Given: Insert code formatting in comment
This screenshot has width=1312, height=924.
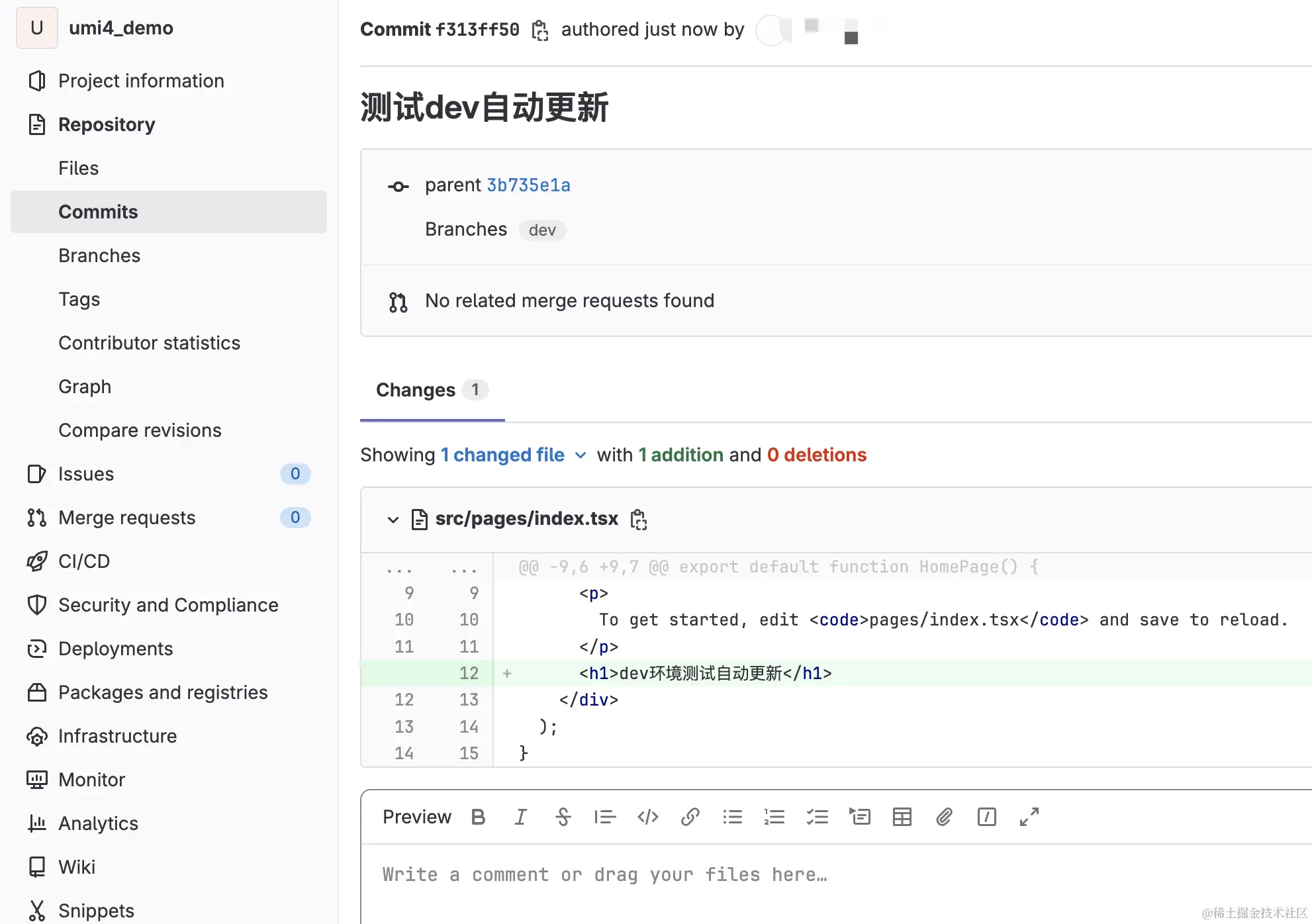Looking at the screenshot, I should tap(647, 817).
